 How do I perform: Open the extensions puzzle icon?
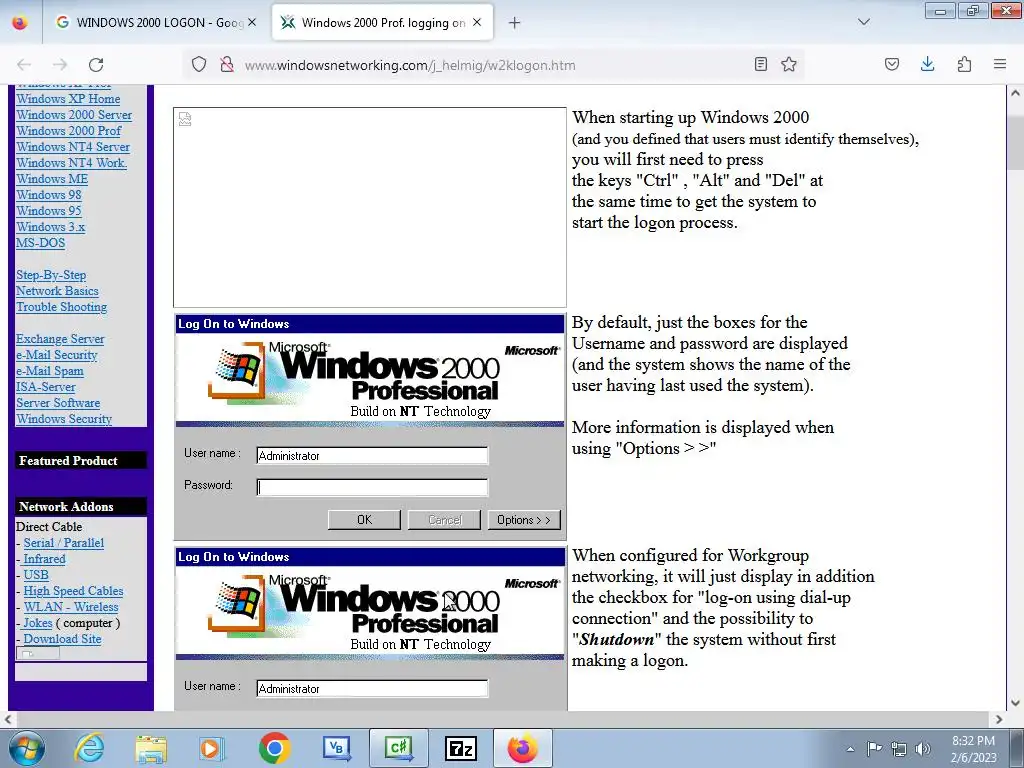tap(964, 64)
